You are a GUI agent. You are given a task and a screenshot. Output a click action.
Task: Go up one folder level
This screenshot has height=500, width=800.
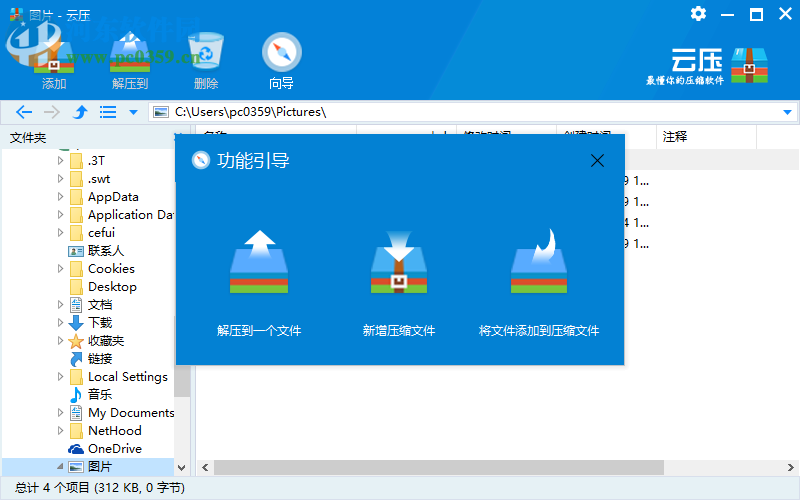point(80,112)
